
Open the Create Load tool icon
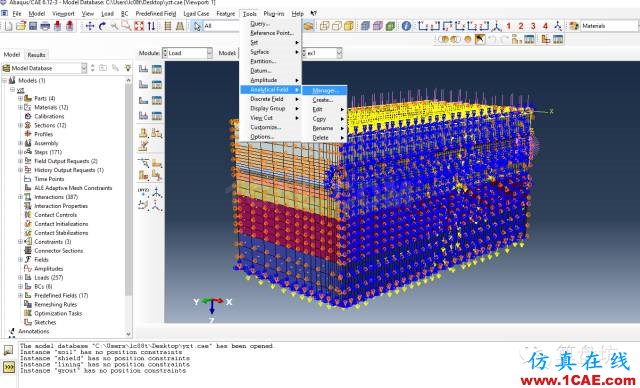(143, 69)
